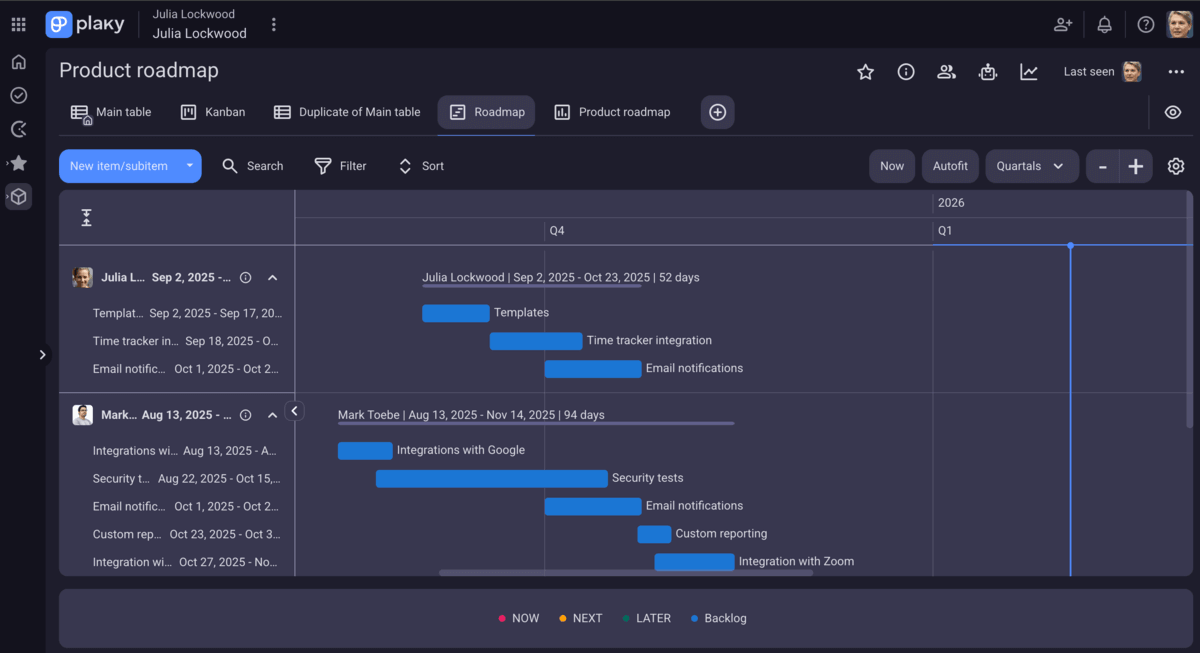This screenshot has width=1200, height=653.
Task: Collapse Julia Lockwood's item group chevron
Action: coord(272,277)
